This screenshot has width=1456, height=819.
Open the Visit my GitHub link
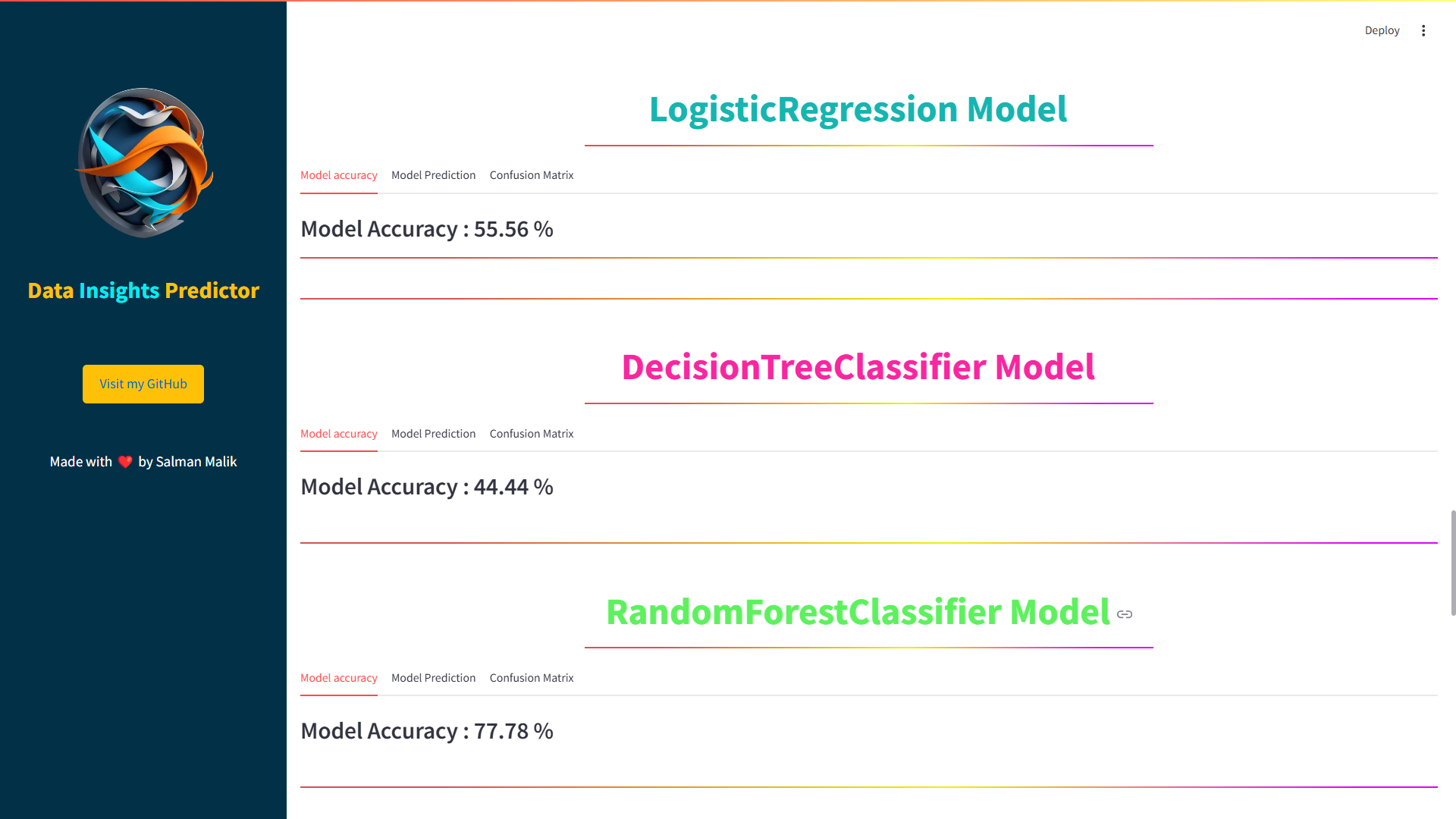pyautogui.click(x=143, y=384)
